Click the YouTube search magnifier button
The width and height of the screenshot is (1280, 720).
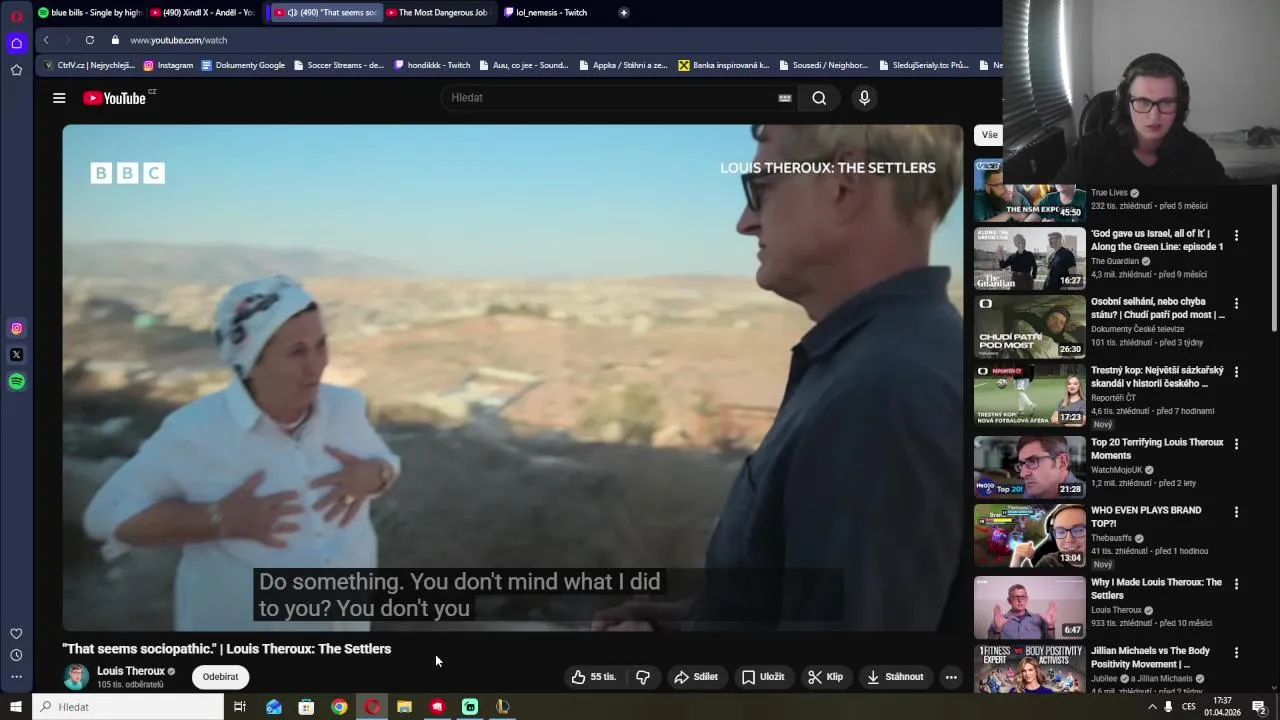[x=819, y=98]
